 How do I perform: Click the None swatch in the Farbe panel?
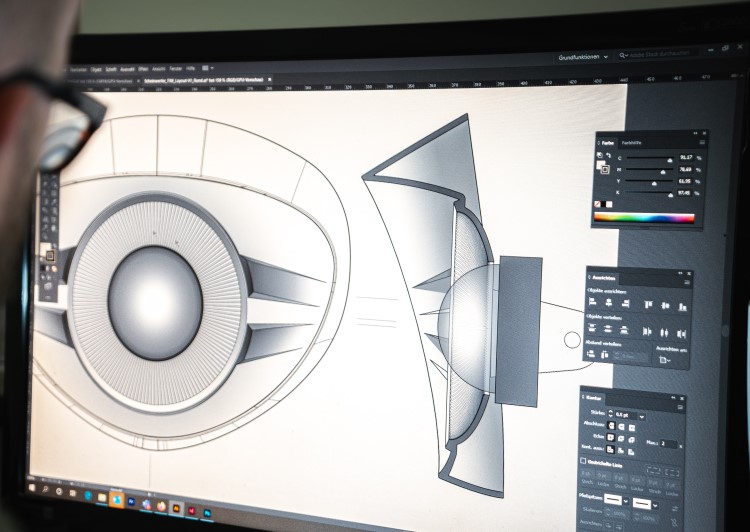[x=599, y=204]
